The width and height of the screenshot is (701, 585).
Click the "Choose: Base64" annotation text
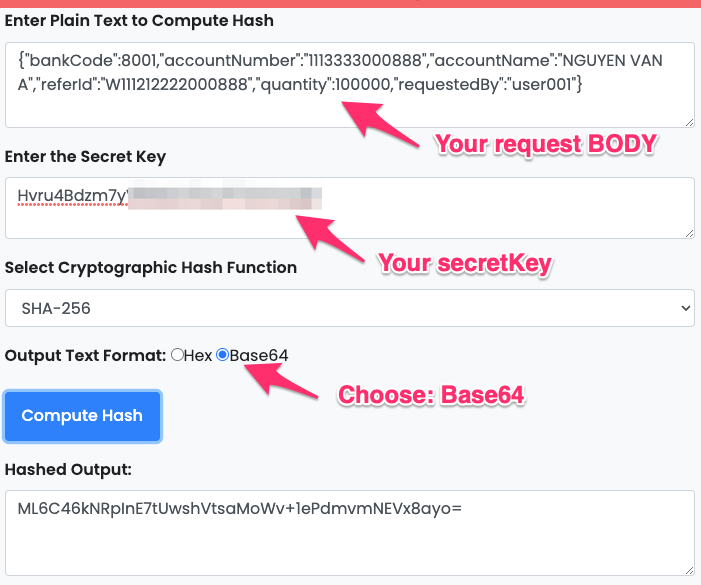click(x=432, y=395)
